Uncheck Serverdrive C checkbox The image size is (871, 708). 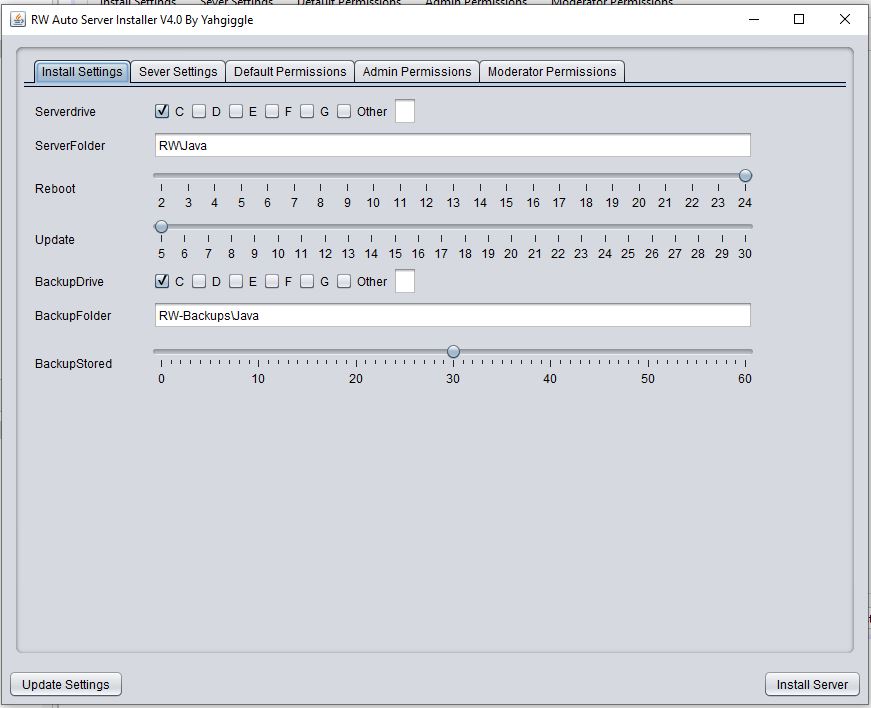(x=162, y=112)
